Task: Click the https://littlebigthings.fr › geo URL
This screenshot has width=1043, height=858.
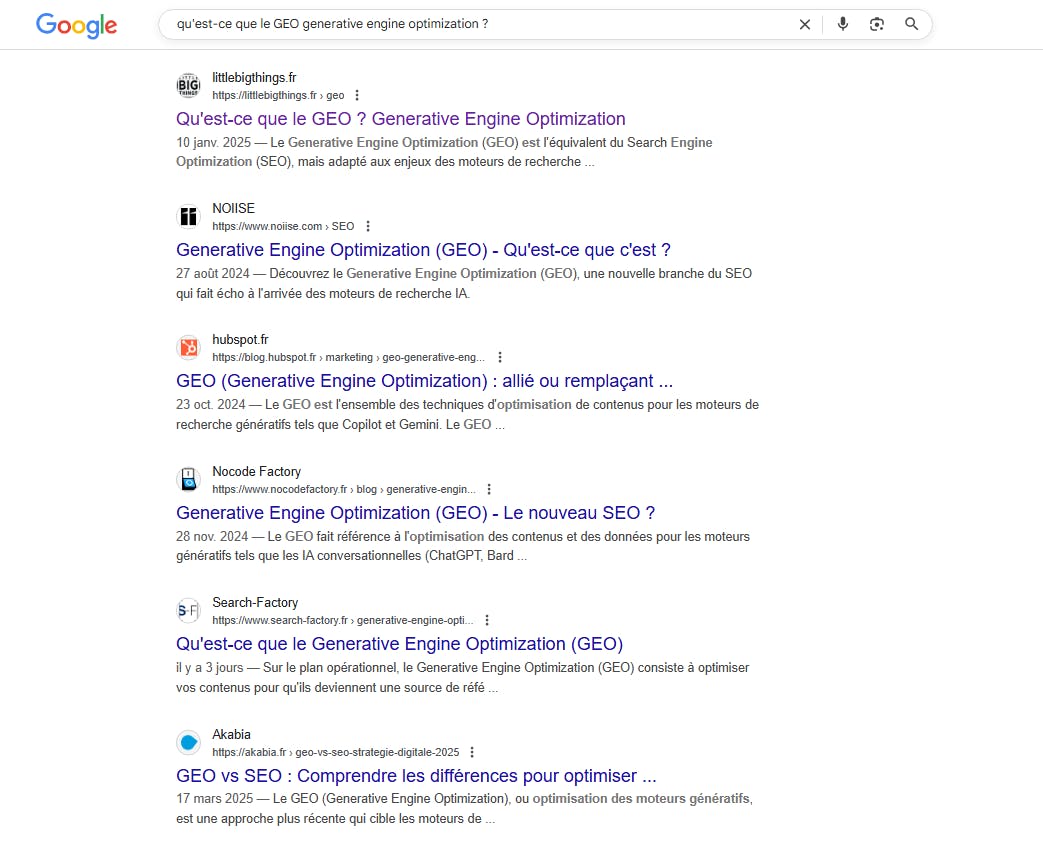Action: click(x=278, y=95)
